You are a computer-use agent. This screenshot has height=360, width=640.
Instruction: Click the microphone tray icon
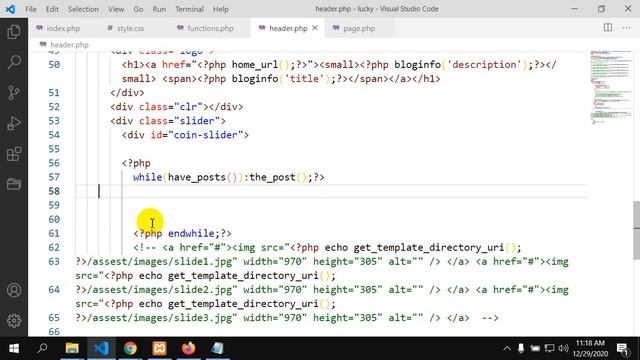coord(521,349)
